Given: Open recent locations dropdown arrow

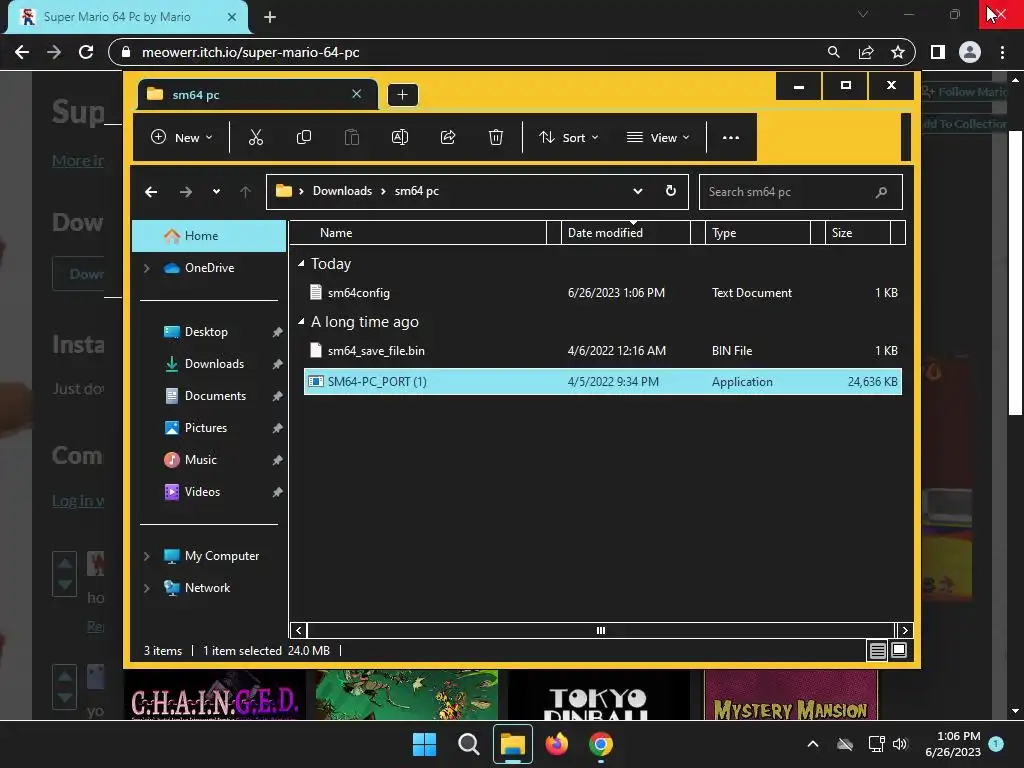Looking at the screenshot, I should pyautogui.click(x=216, y=191).
